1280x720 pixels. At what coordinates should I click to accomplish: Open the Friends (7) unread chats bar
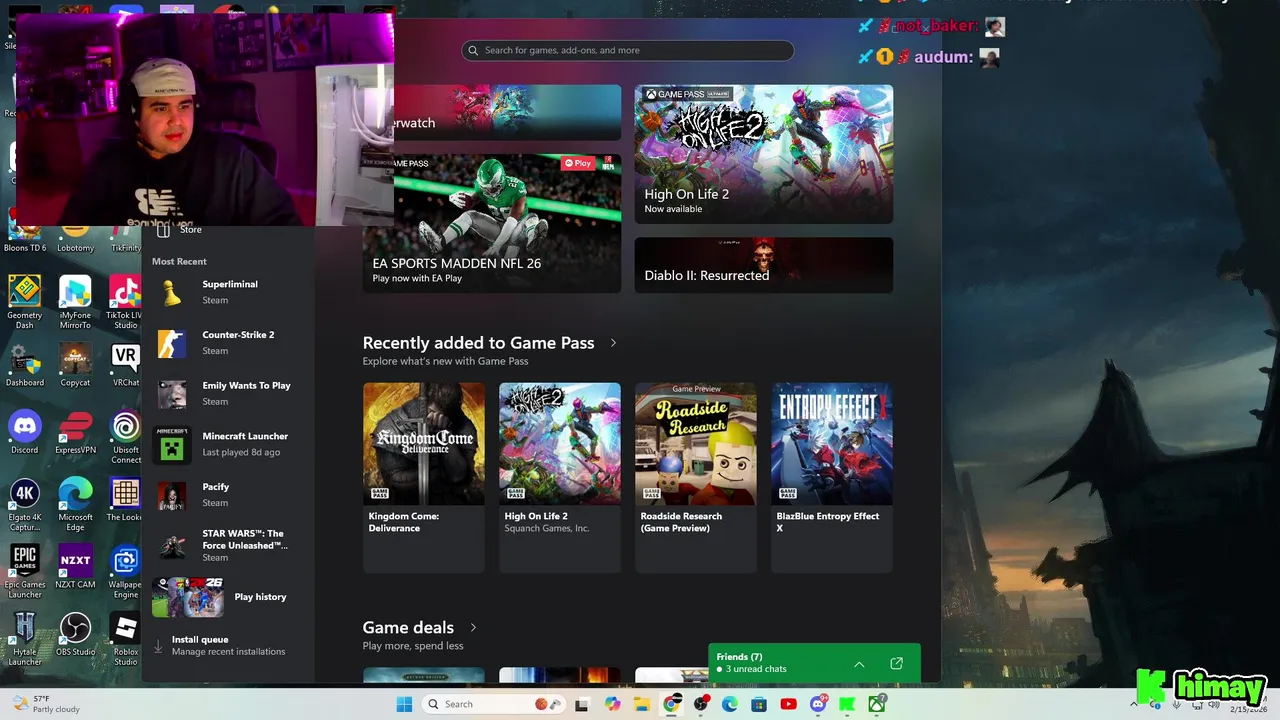[x=814, y=663]
